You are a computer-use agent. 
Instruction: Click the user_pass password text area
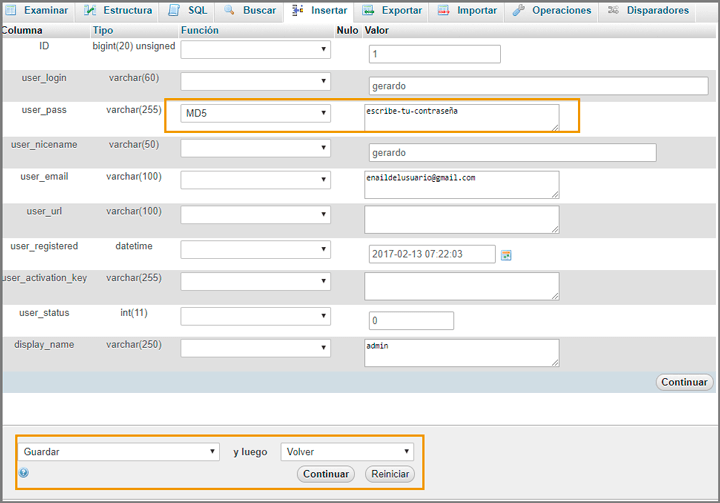click(462, 117)
